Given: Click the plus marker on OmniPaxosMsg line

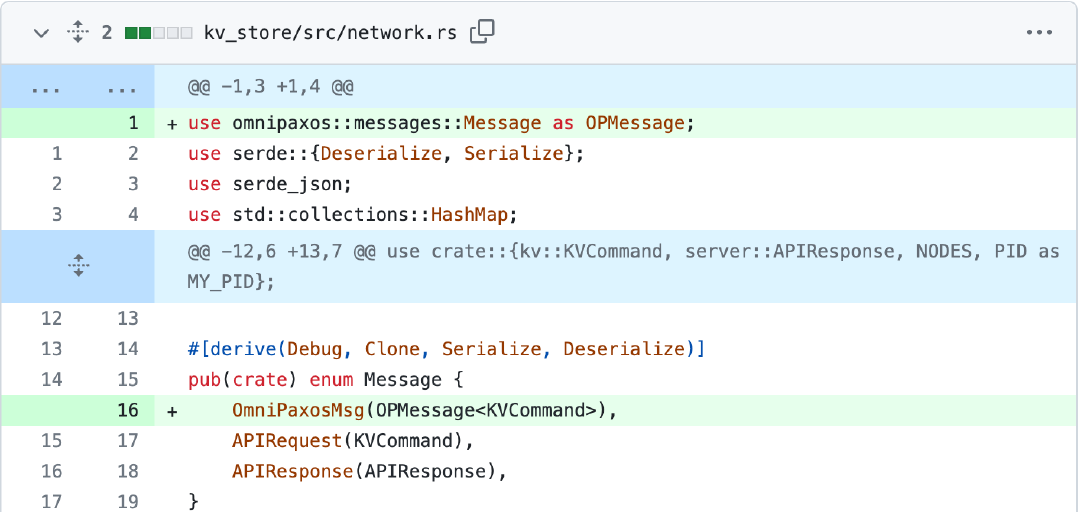Looking at the screenshot, I should click(172, 411).
